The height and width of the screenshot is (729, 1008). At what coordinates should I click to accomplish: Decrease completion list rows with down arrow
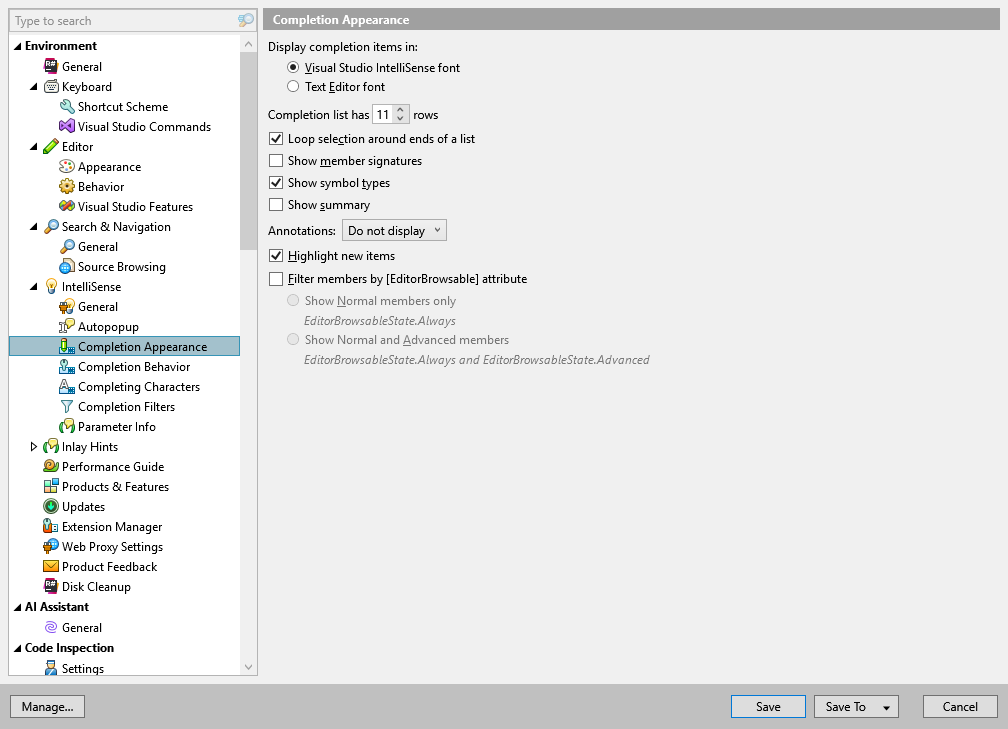point(400,119)
